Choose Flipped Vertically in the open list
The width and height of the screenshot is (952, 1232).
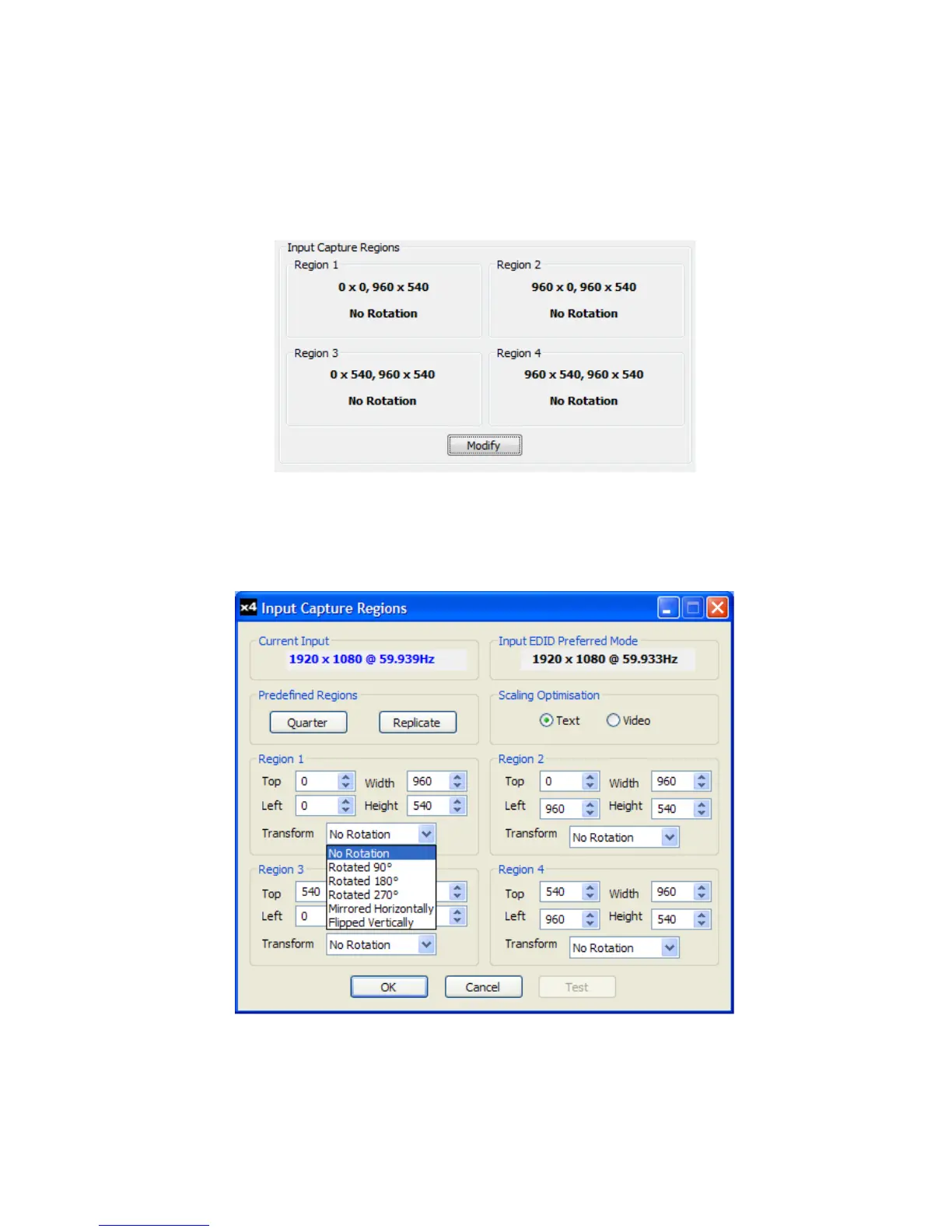pyautogui.click(x=381, y=922)
